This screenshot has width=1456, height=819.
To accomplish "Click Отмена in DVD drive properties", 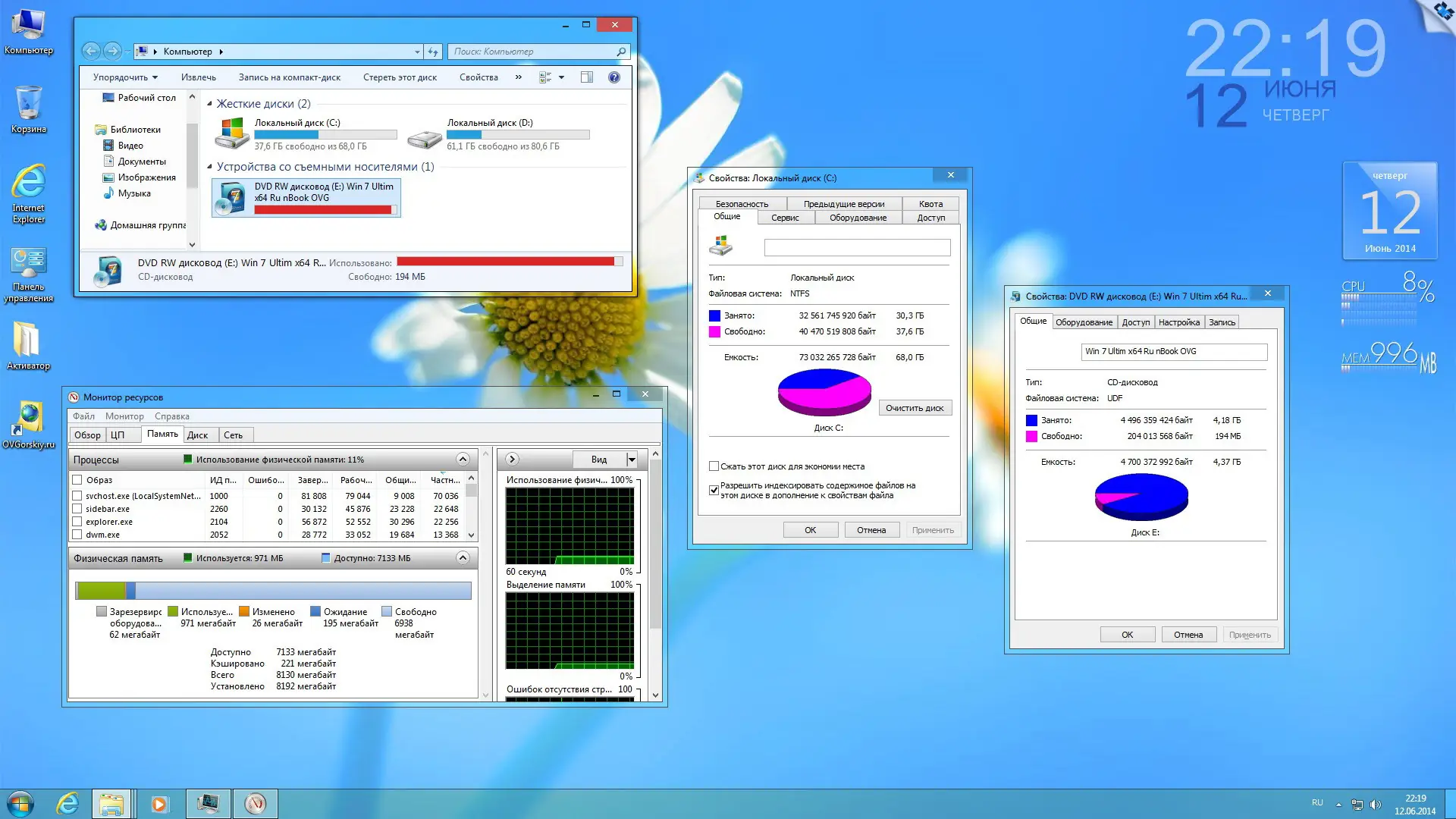I will (1188, 635).
